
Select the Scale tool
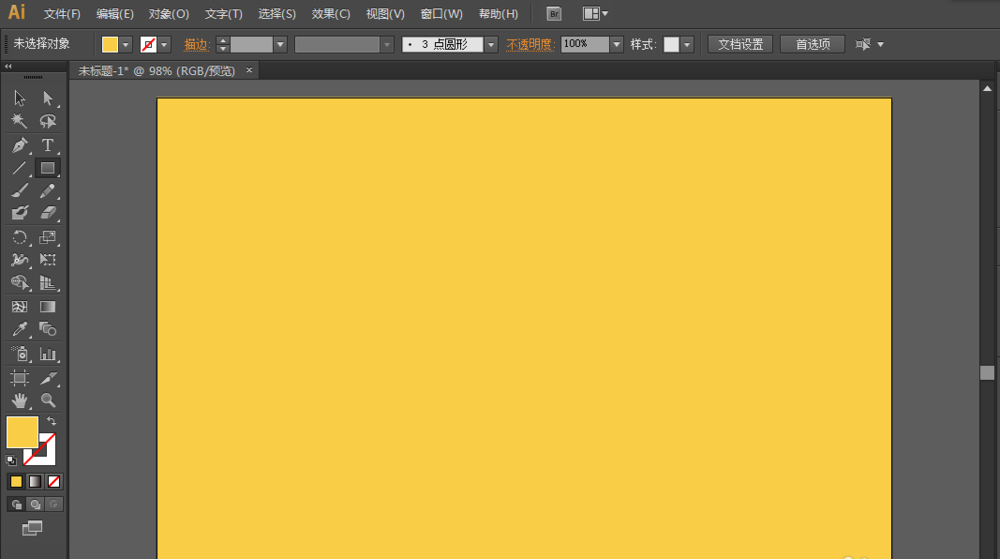click(47, 237)
